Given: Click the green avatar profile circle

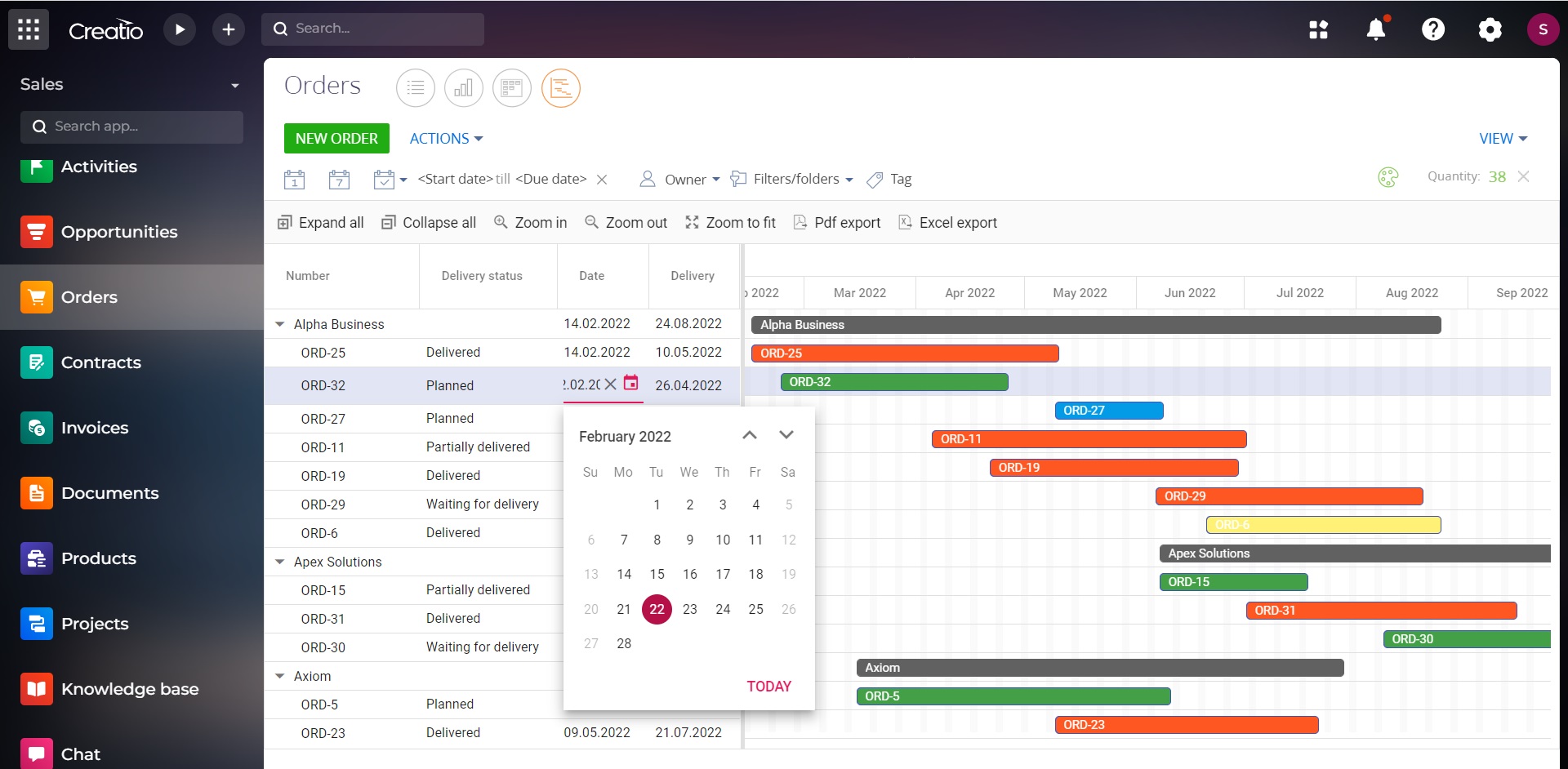Looking at the screenshot, I should (x=1543, y=29).
